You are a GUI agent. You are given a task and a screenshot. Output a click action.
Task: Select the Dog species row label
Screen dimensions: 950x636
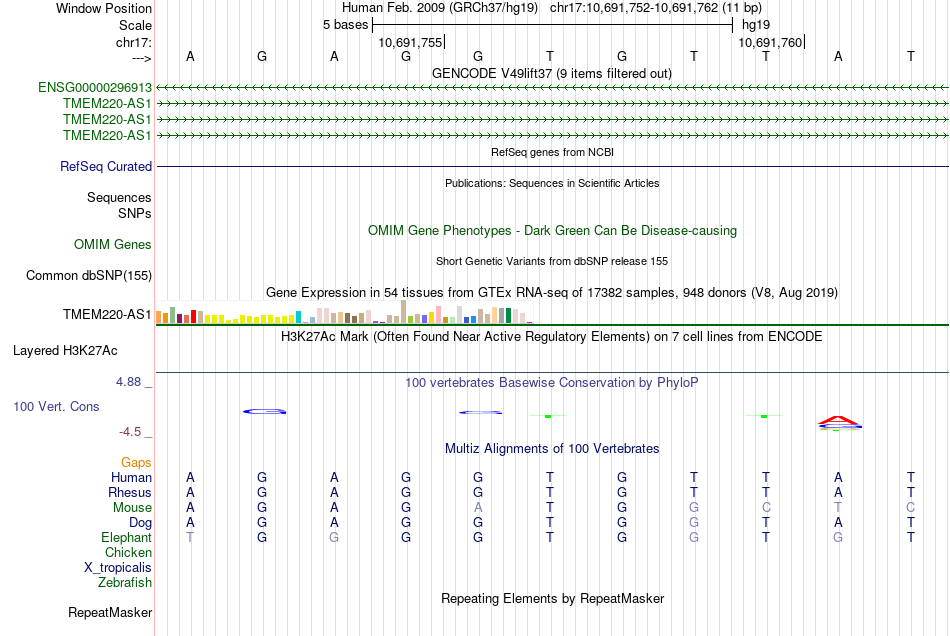(x=140, y=523)
